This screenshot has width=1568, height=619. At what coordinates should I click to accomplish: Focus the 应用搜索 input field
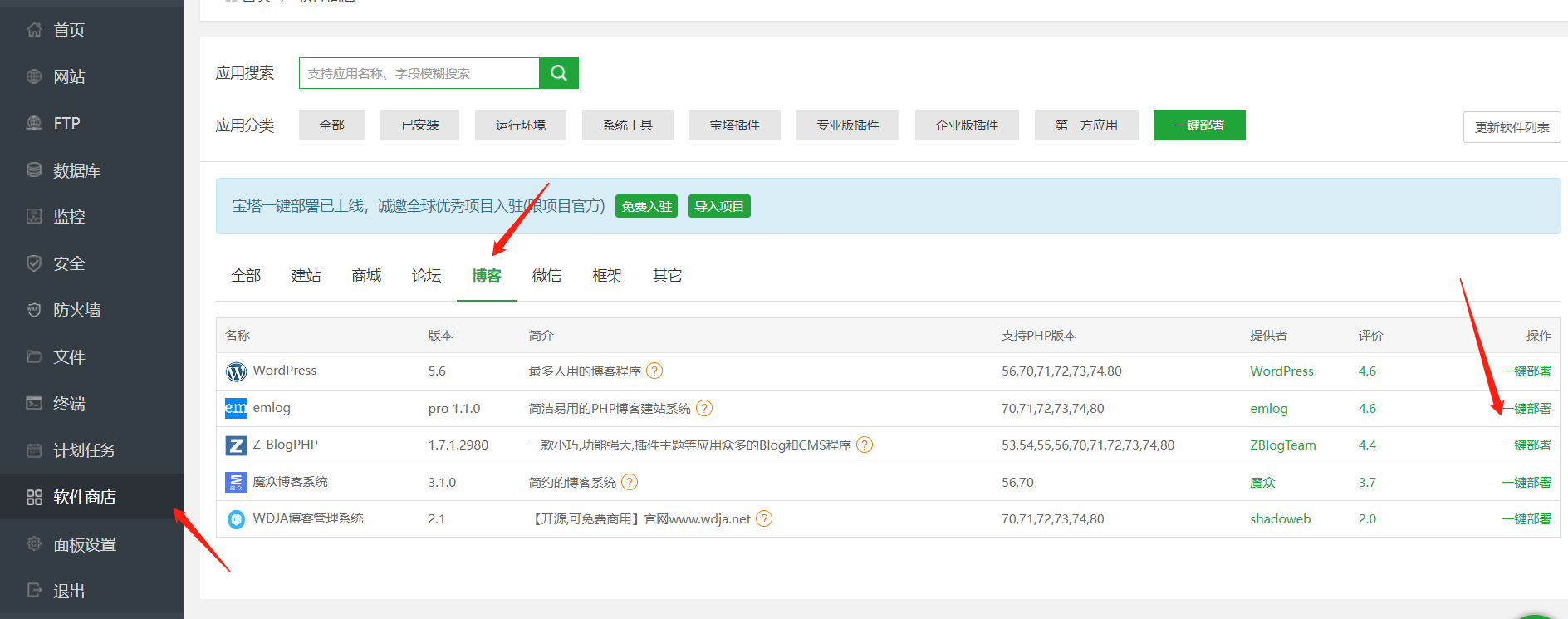[x=419, y=73]
